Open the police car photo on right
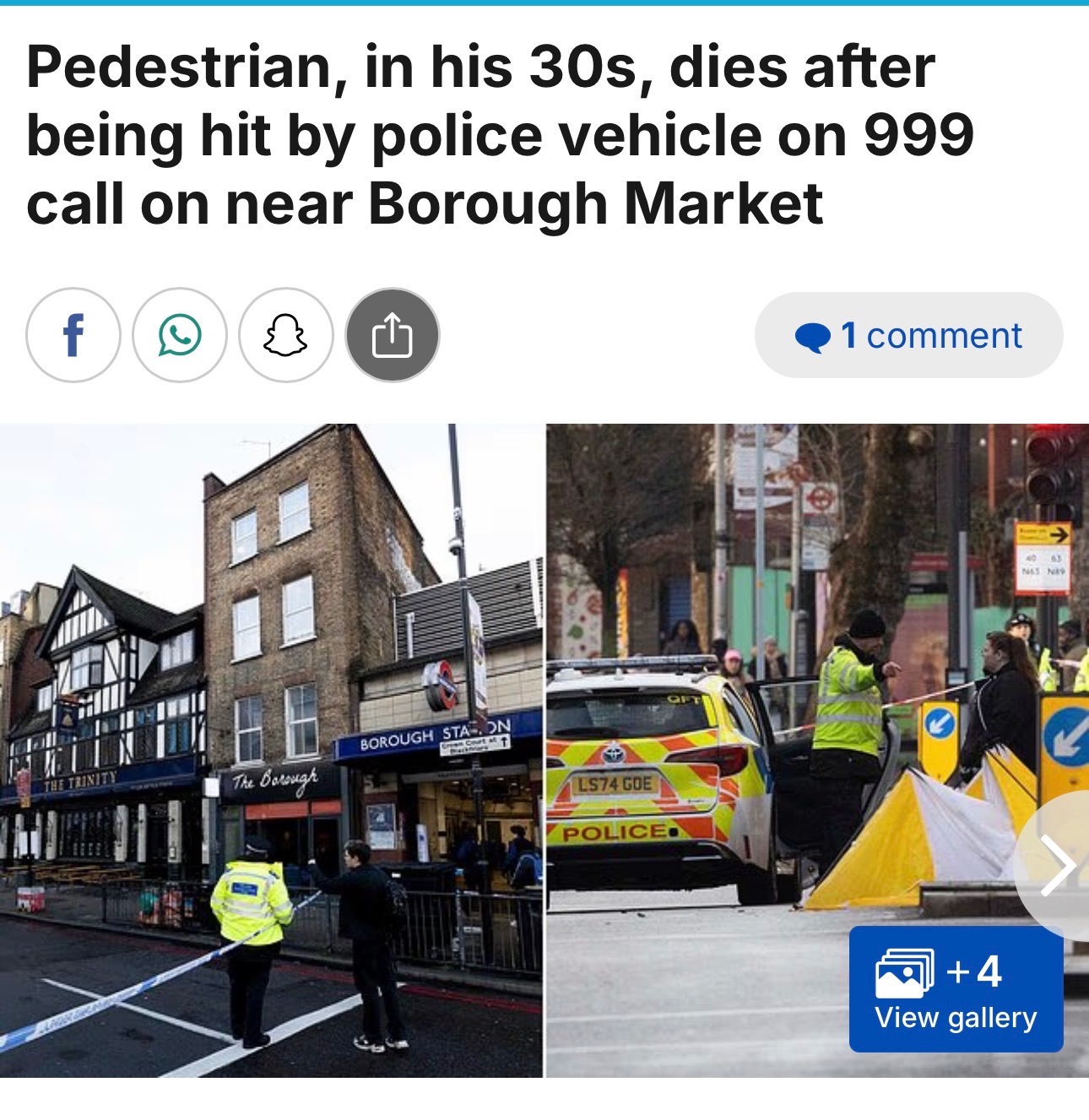 pos(817,750)
